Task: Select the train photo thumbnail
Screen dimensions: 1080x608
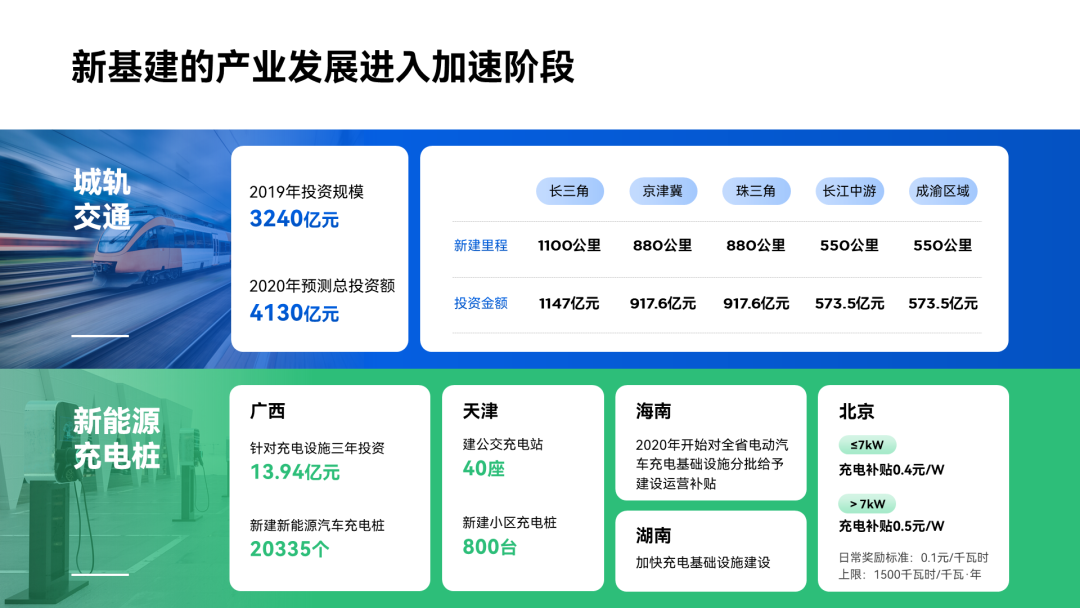Action: (x=115, y=249)
